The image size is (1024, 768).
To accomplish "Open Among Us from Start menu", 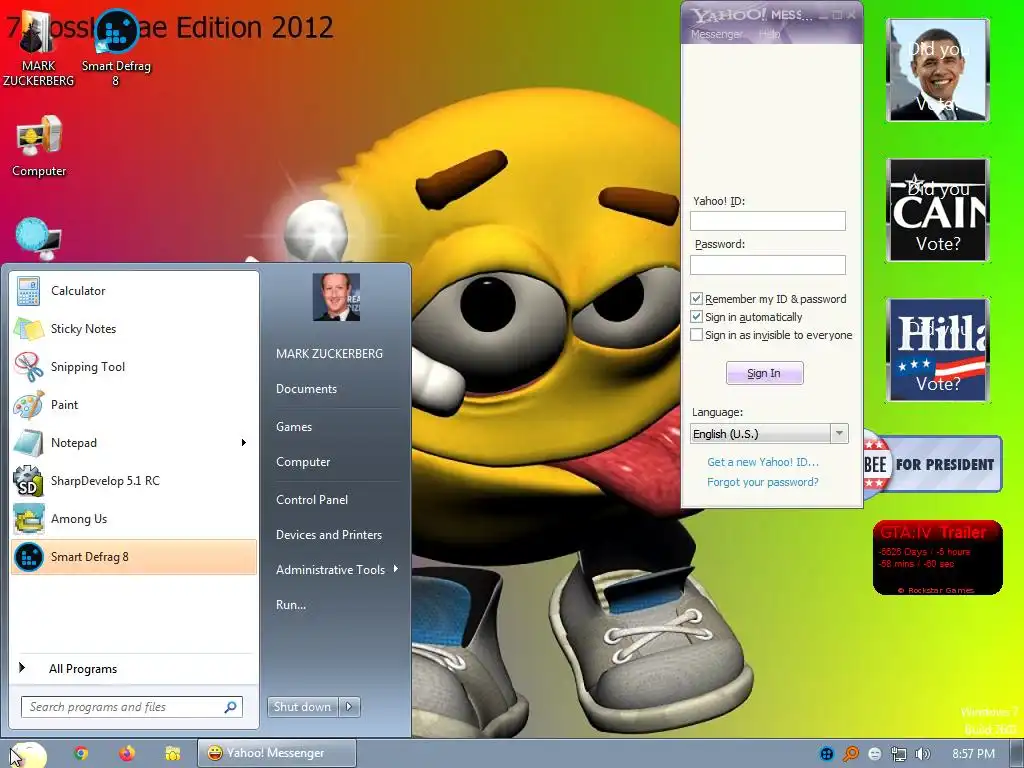I will pyautogui.click(x=134, y=519).
